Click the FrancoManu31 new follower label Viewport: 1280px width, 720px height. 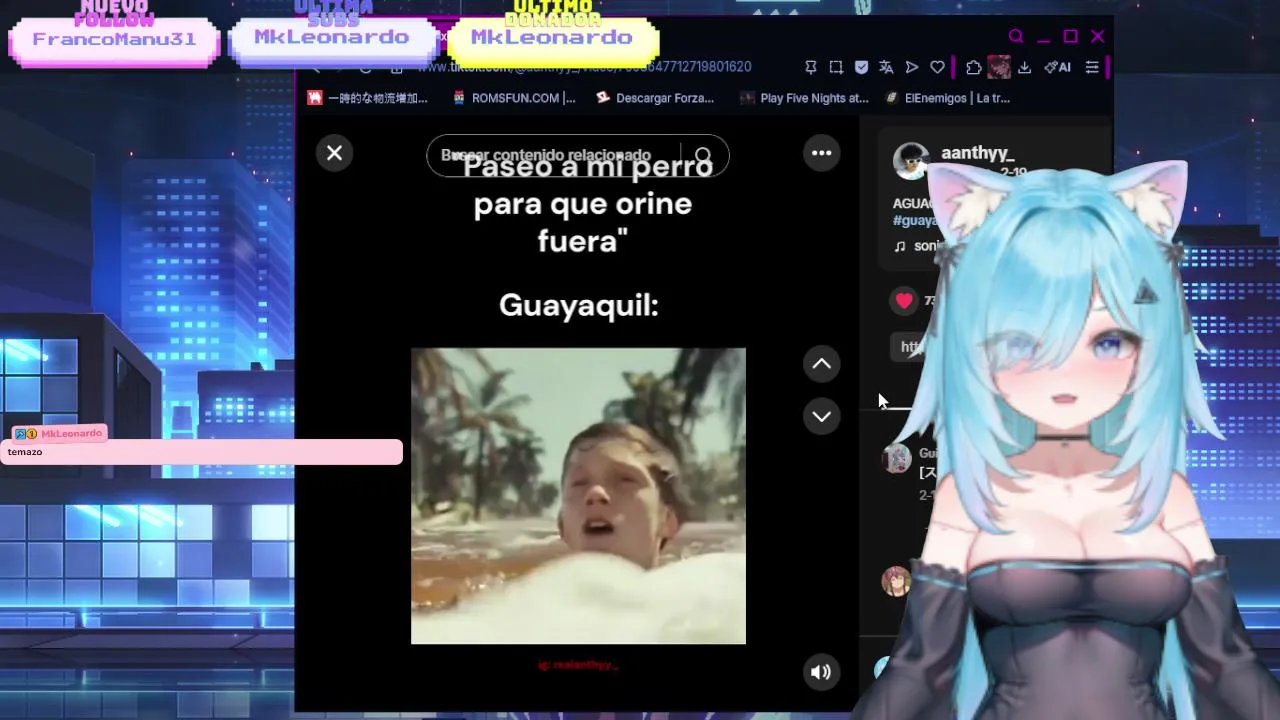[x=114, y=40]
